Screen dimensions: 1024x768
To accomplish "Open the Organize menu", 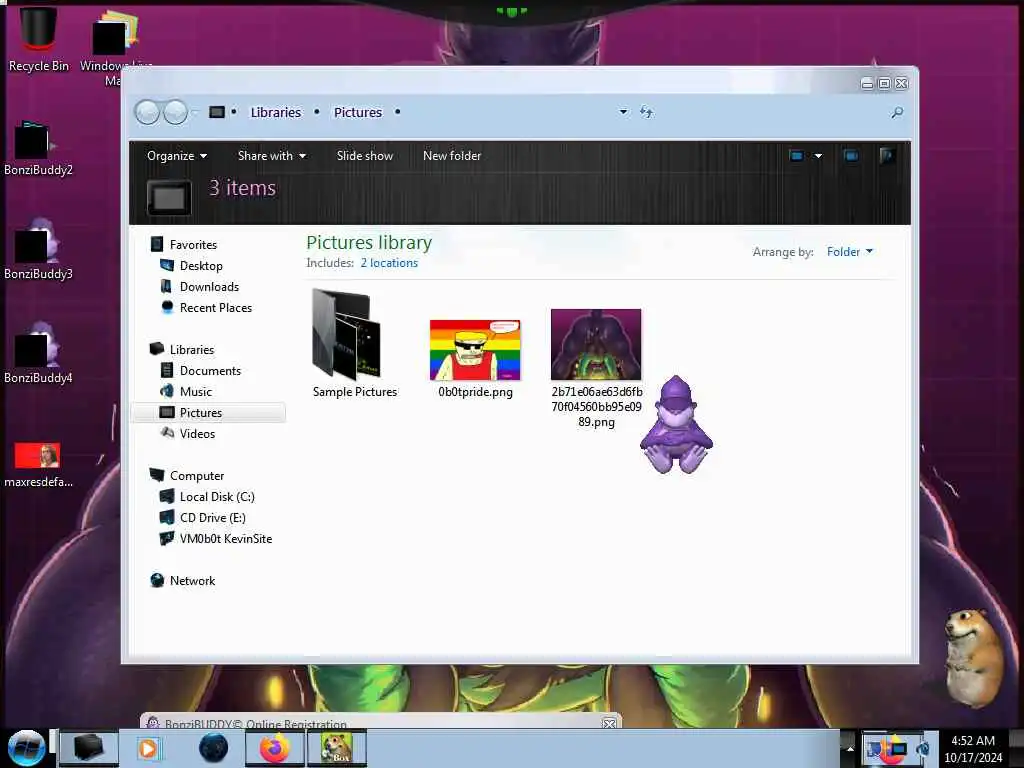I will click(x=176, y=155).
